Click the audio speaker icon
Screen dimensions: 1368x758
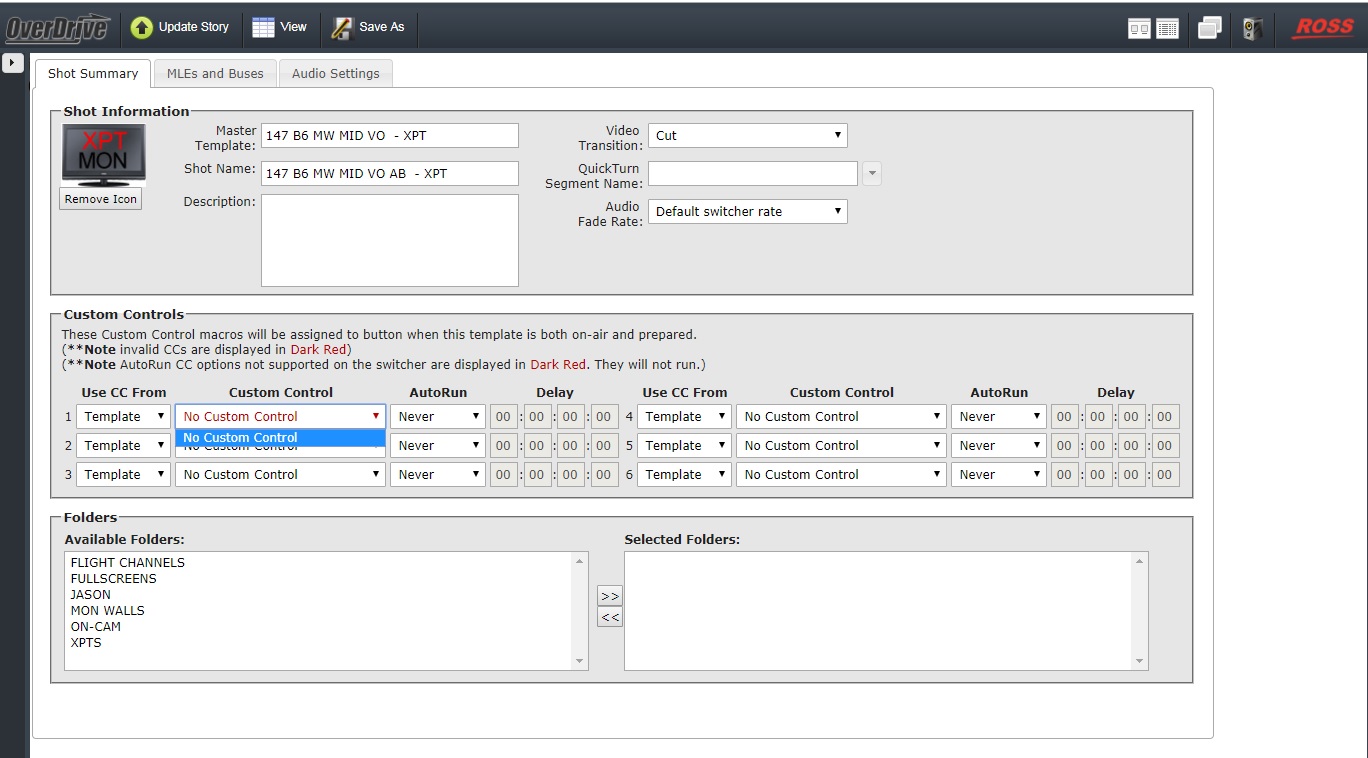tap(1252, 29)
